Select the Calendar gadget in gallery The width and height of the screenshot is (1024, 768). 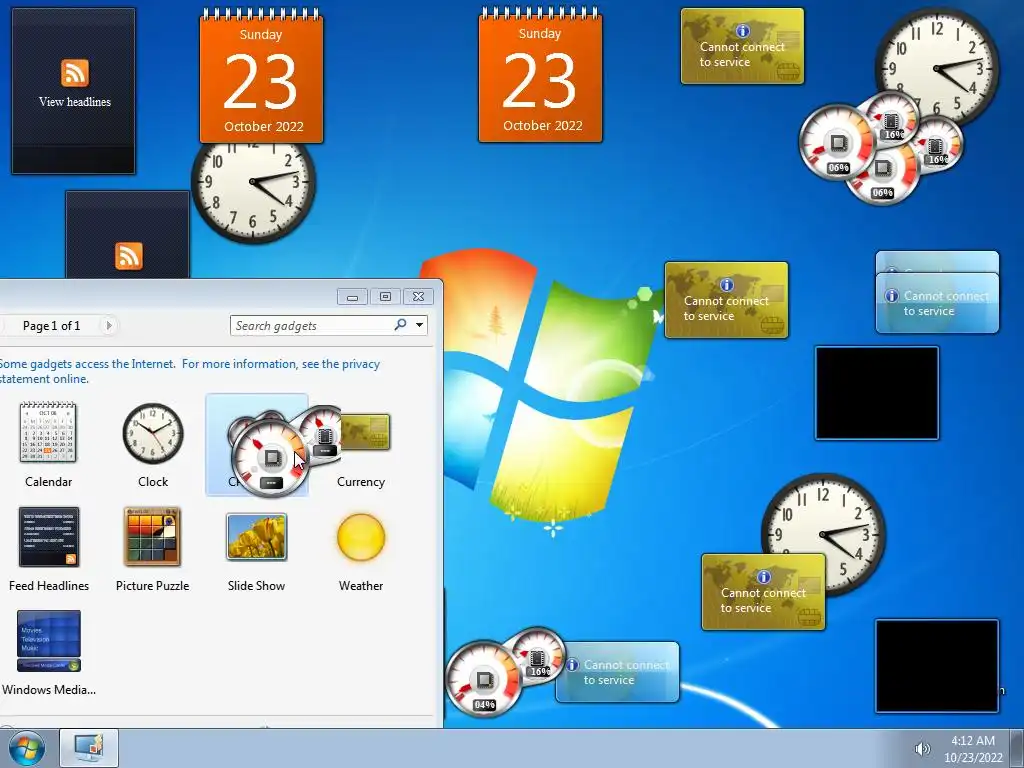pyautogui.click(x=48, y=433)
